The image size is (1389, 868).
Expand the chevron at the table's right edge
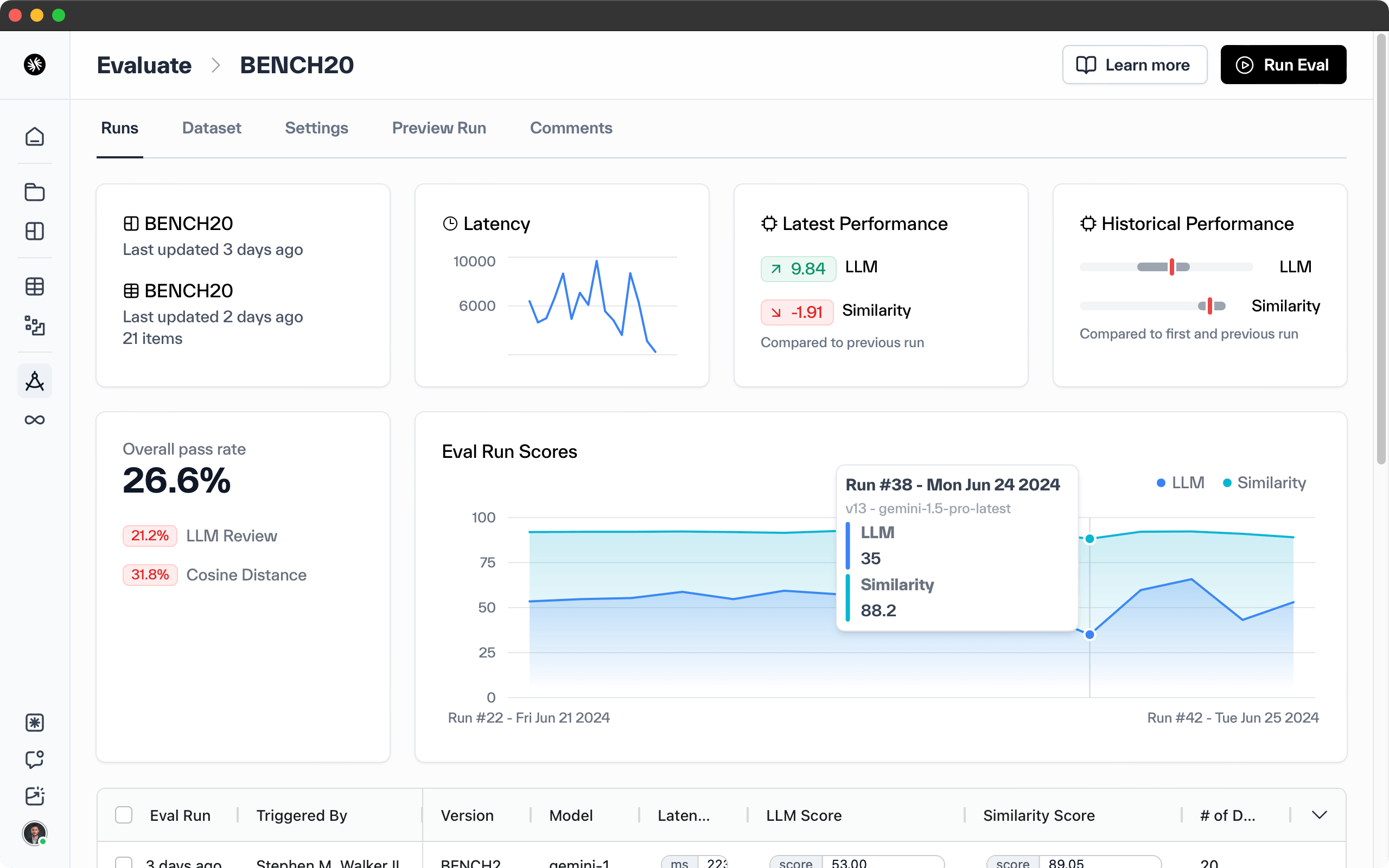(x=1320, y=814)
